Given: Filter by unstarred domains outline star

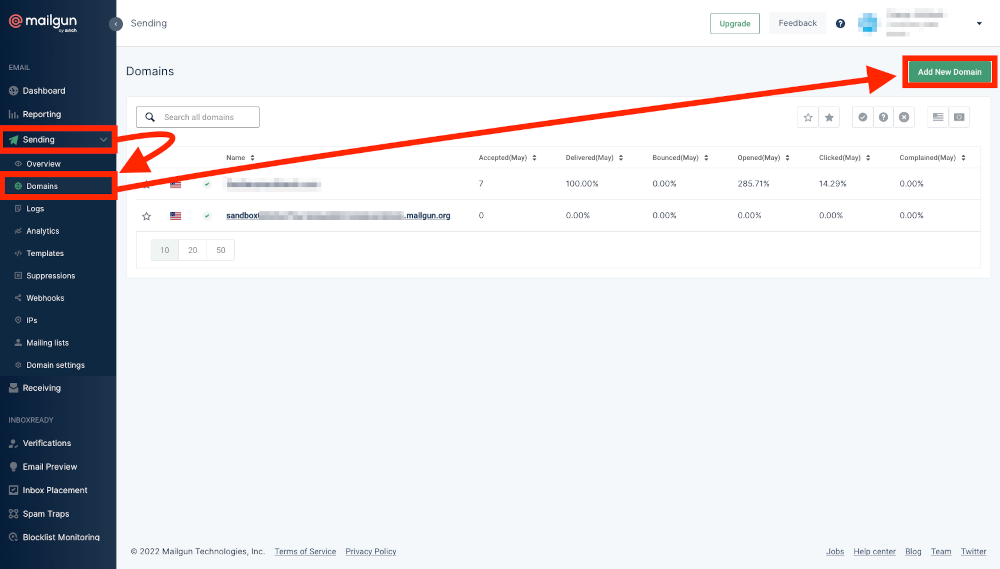Looking at the screenshot, I should (808, 117).
